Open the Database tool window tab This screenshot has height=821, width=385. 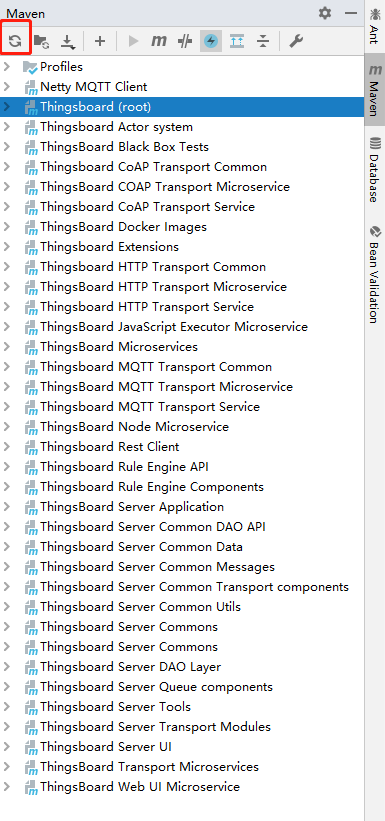point(375,170)
